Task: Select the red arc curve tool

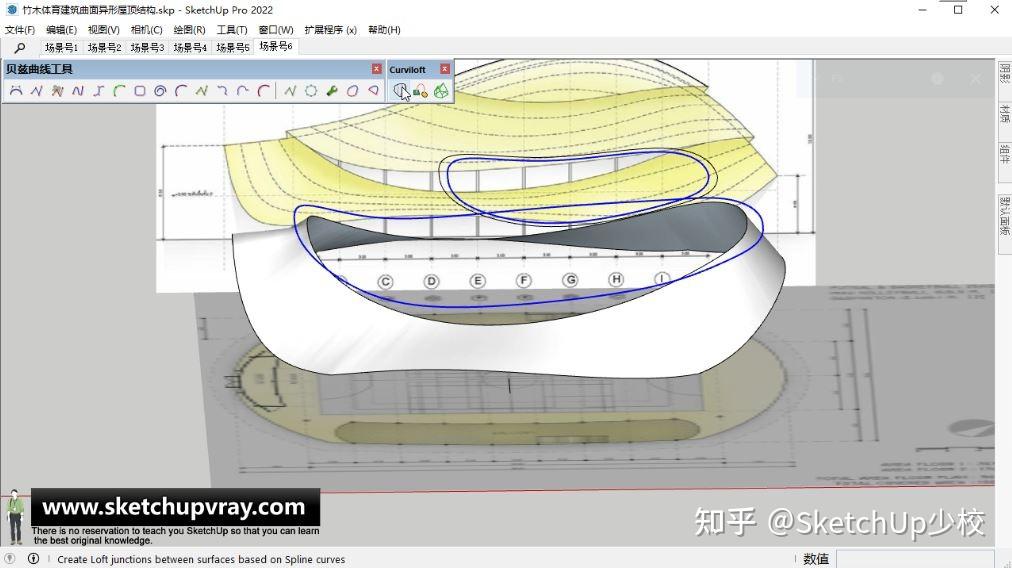Action: pyautogui.click(x=264, y=91)
